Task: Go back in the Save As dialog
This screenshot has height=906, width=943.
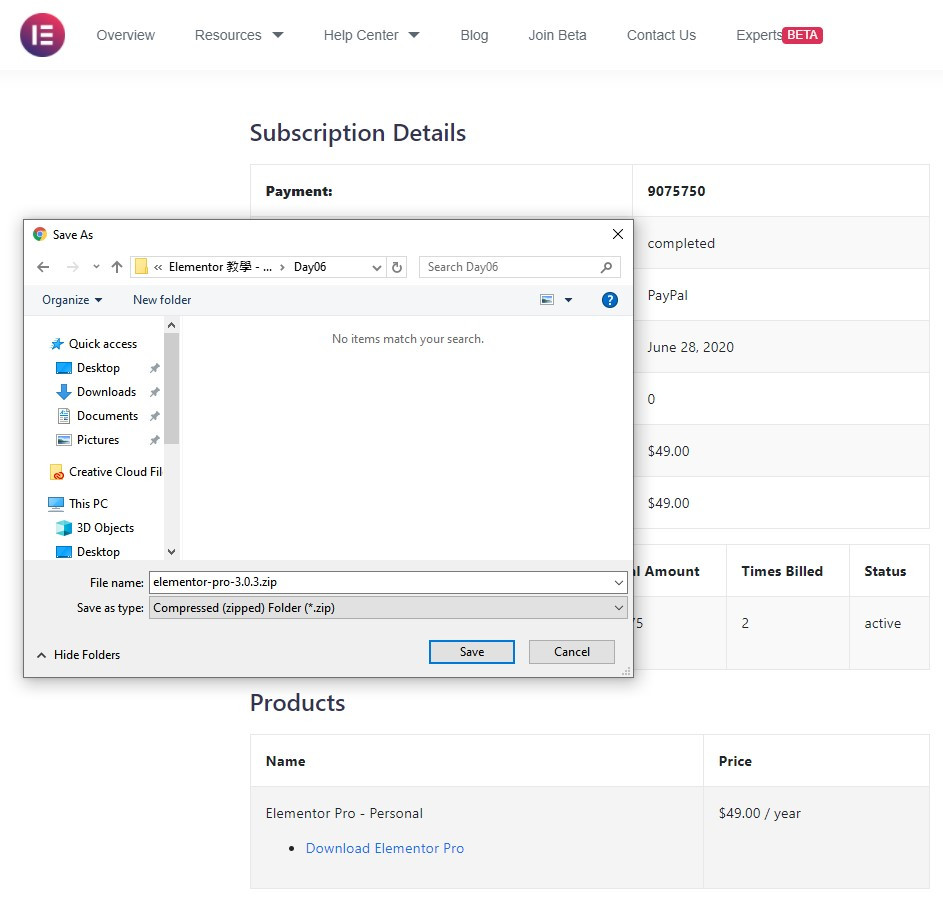Action: click(43, 267)
